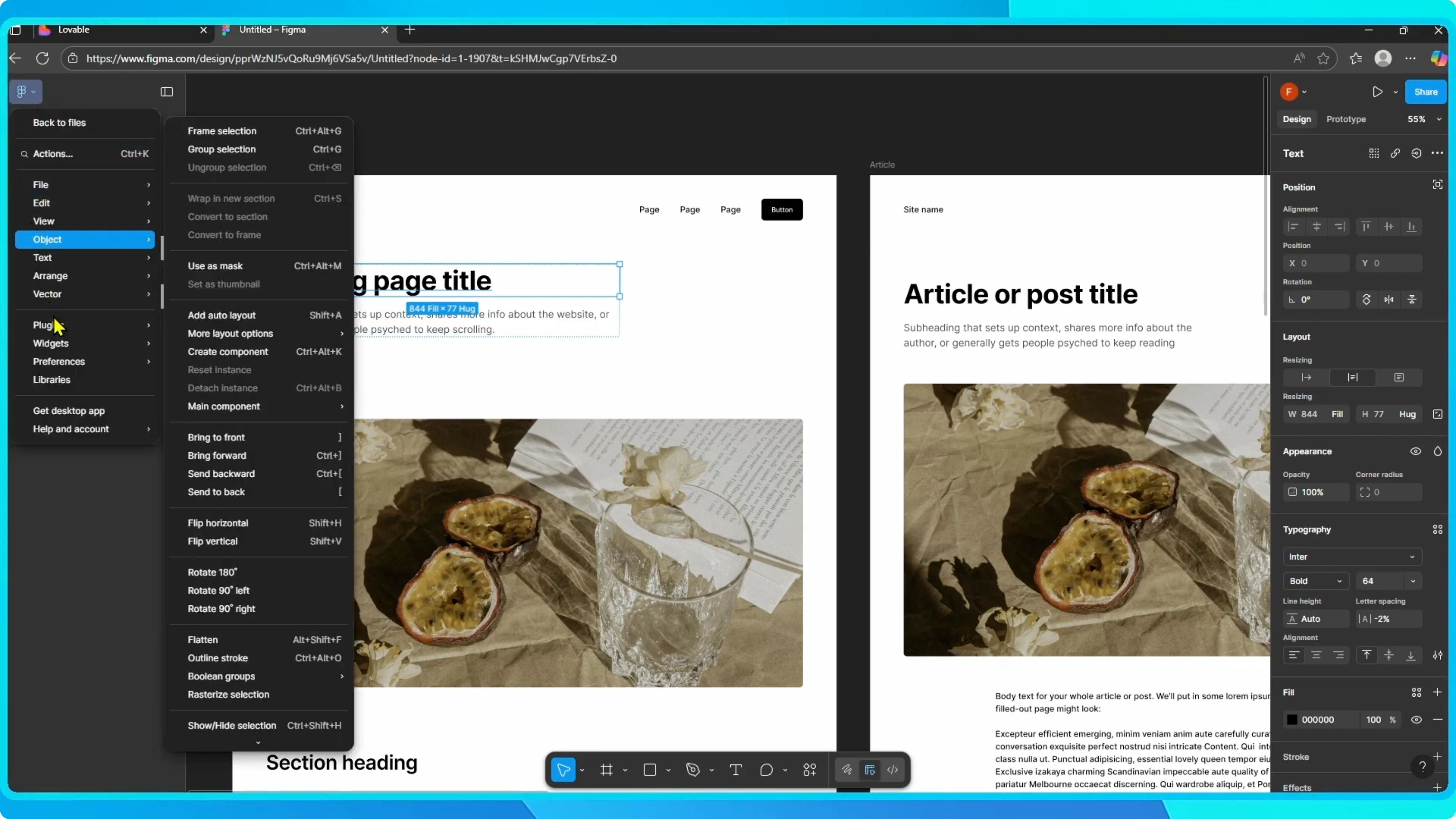Open the Bold font weight dropdown
Image resolution: width=1456 pixels, height=819 pixels.
pyautogui.click(x=1316, y=581)
